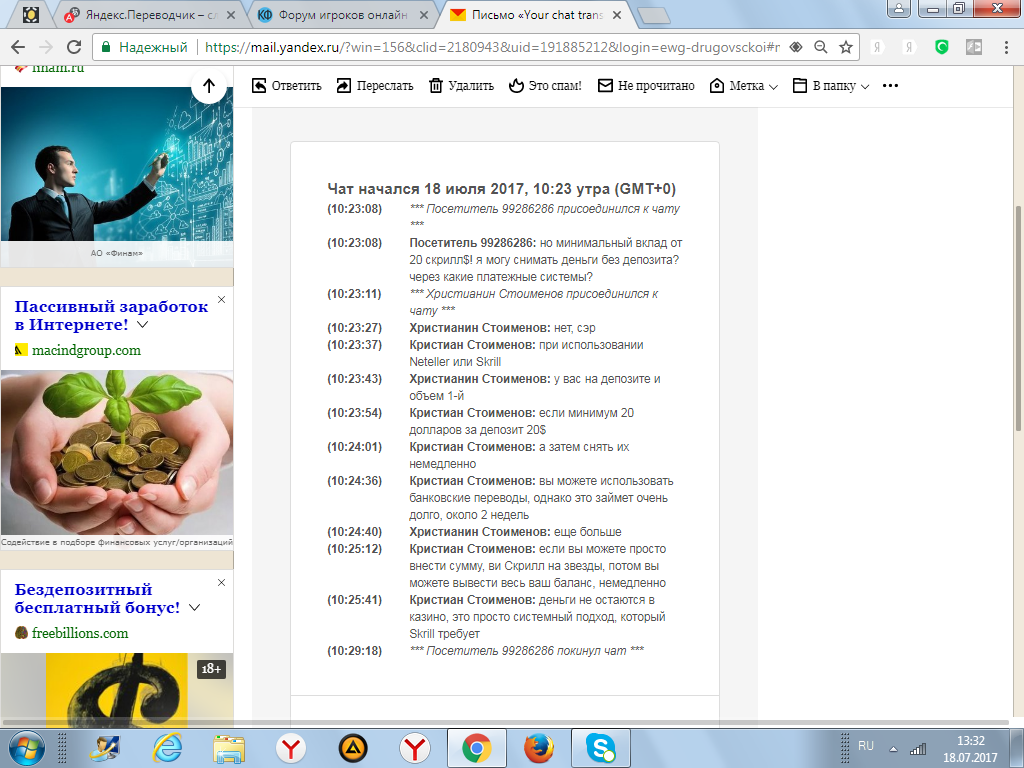Click the coins-in-hands ad image
Viewport: 1024px width, 768px height.
(x=117, y=453)
